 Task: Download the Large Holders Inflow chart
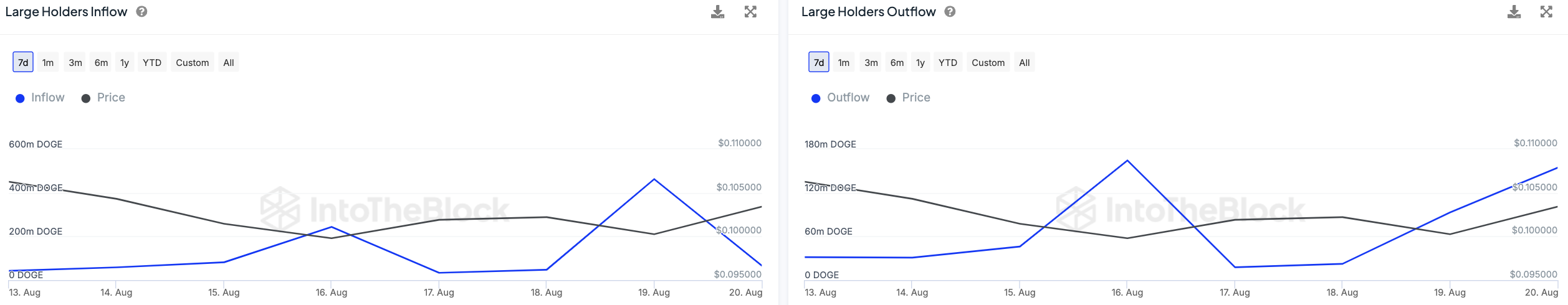[x=717, y=12]
